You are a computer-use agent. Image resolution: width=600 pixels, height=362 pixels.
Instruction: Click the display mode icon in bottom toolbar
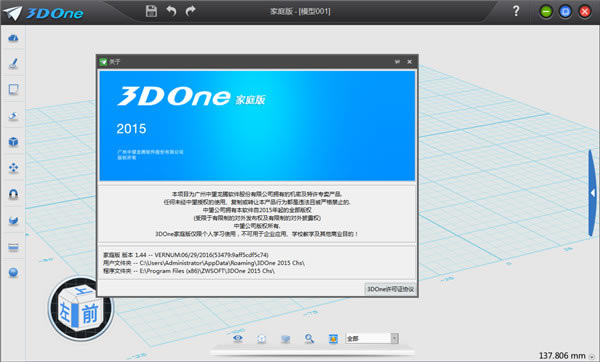pyautogui.click(x=285, y=339)
